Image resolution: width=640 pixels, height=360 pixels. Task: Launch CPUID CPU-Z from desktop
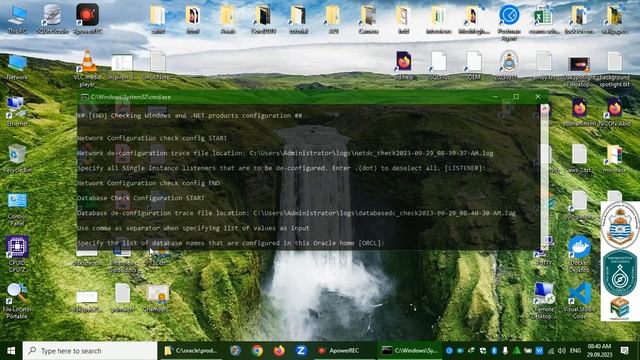tap(17, 253)
